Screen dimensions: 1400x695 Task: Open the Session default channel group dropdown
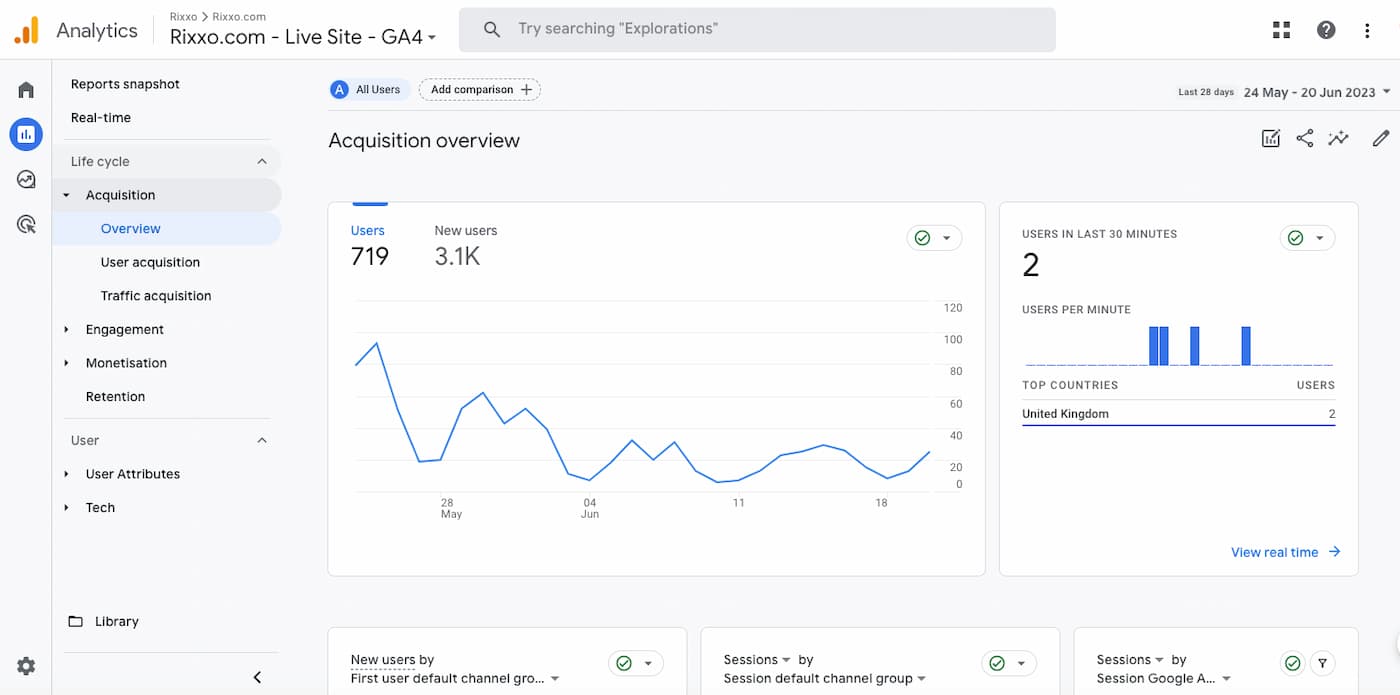[x=824, y=678]
